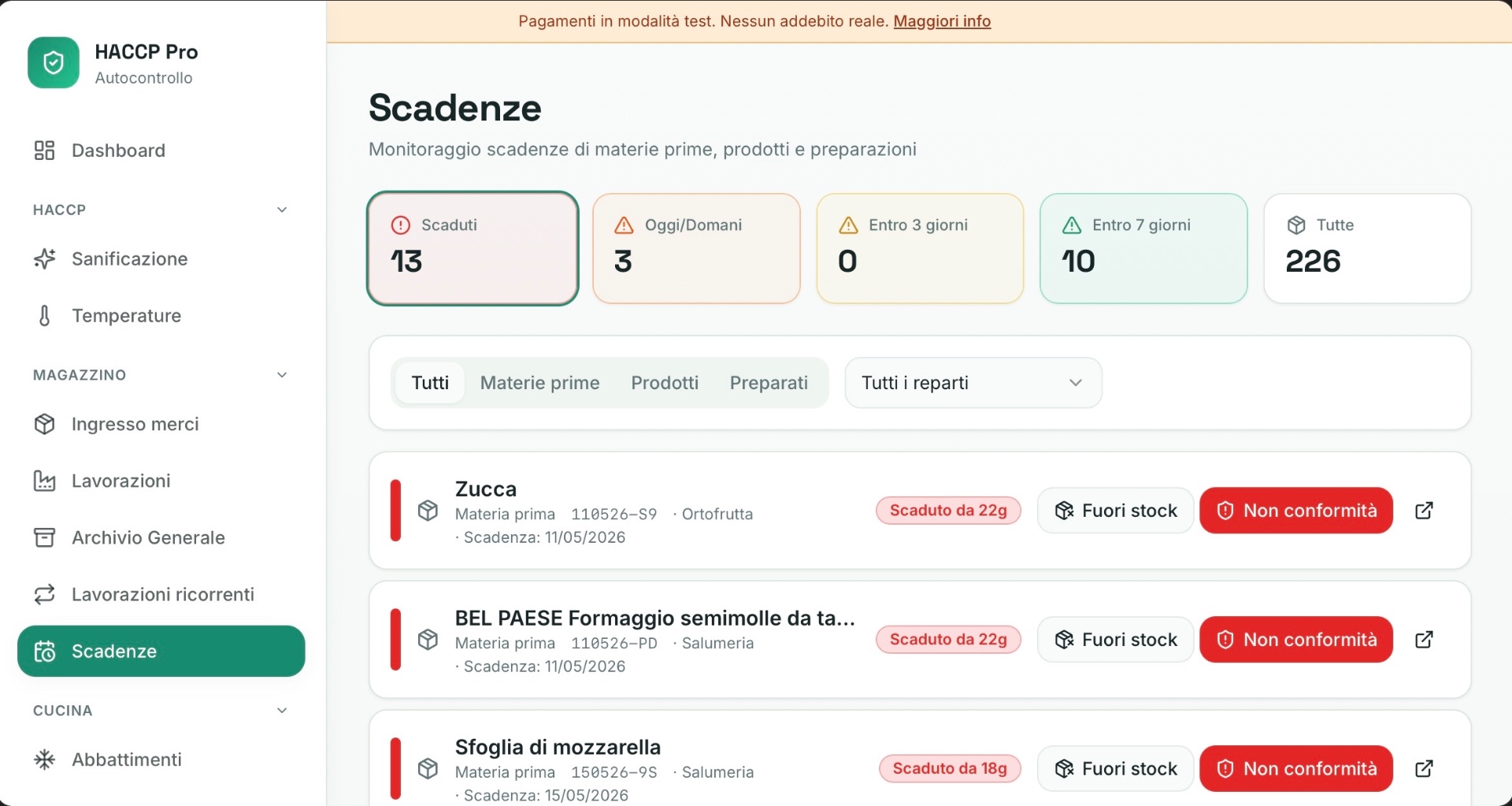Click the Entro 7 giorni warning icon

(1072, 225)
